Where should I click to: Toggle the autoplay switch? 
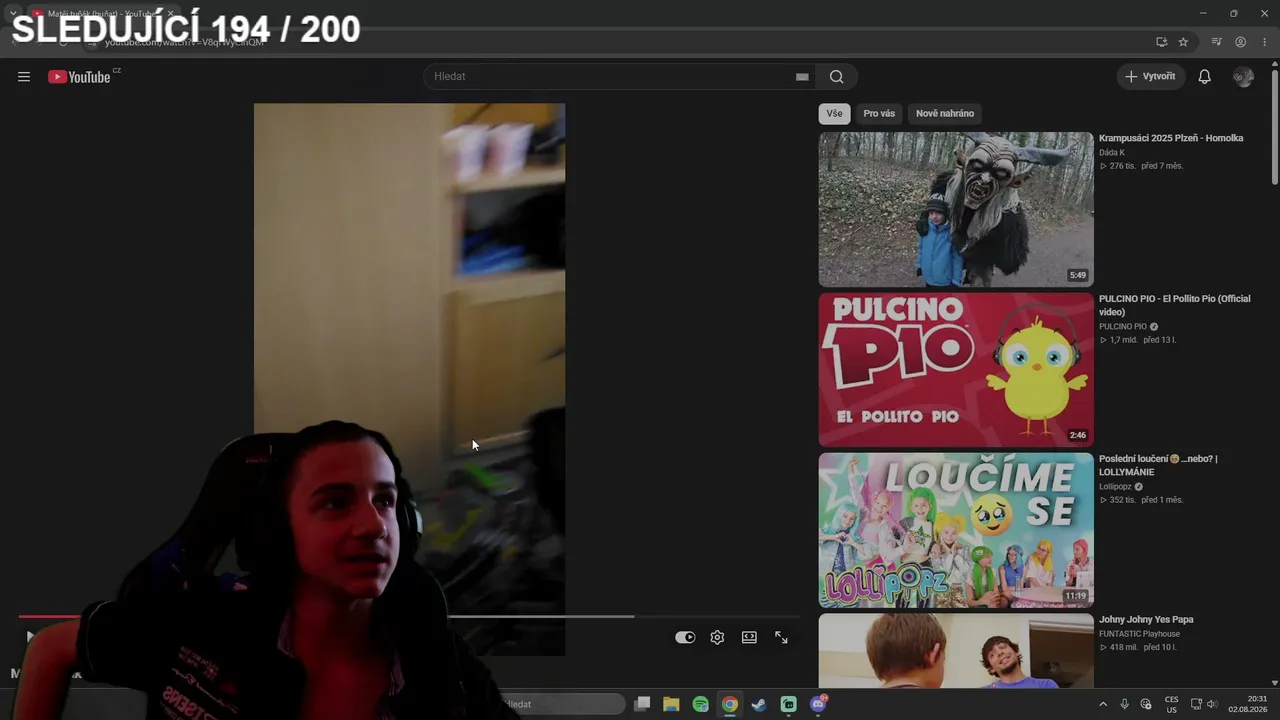pos(685,637)
